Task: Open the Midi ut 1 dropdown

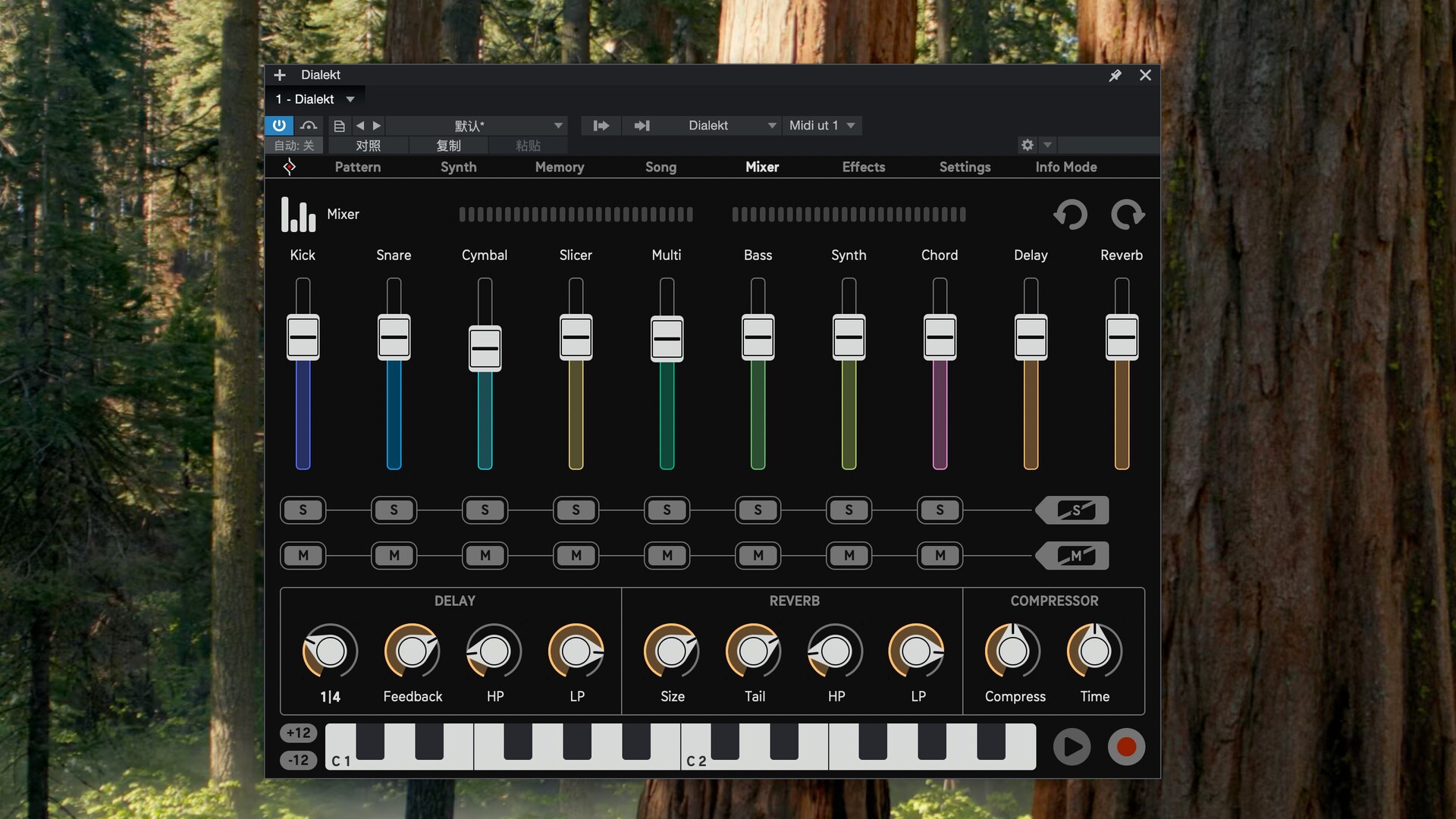Action: pyautogui.click(x=822, y=126)
